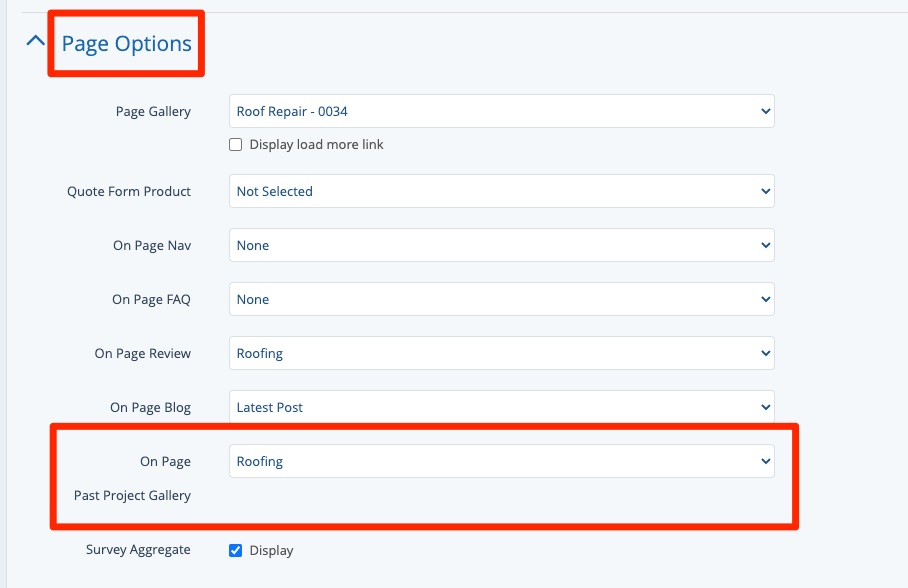Click the Quote Form Product label
Image resolution: width=908 pixels, height=588 pixels.
tap(129, 191)
